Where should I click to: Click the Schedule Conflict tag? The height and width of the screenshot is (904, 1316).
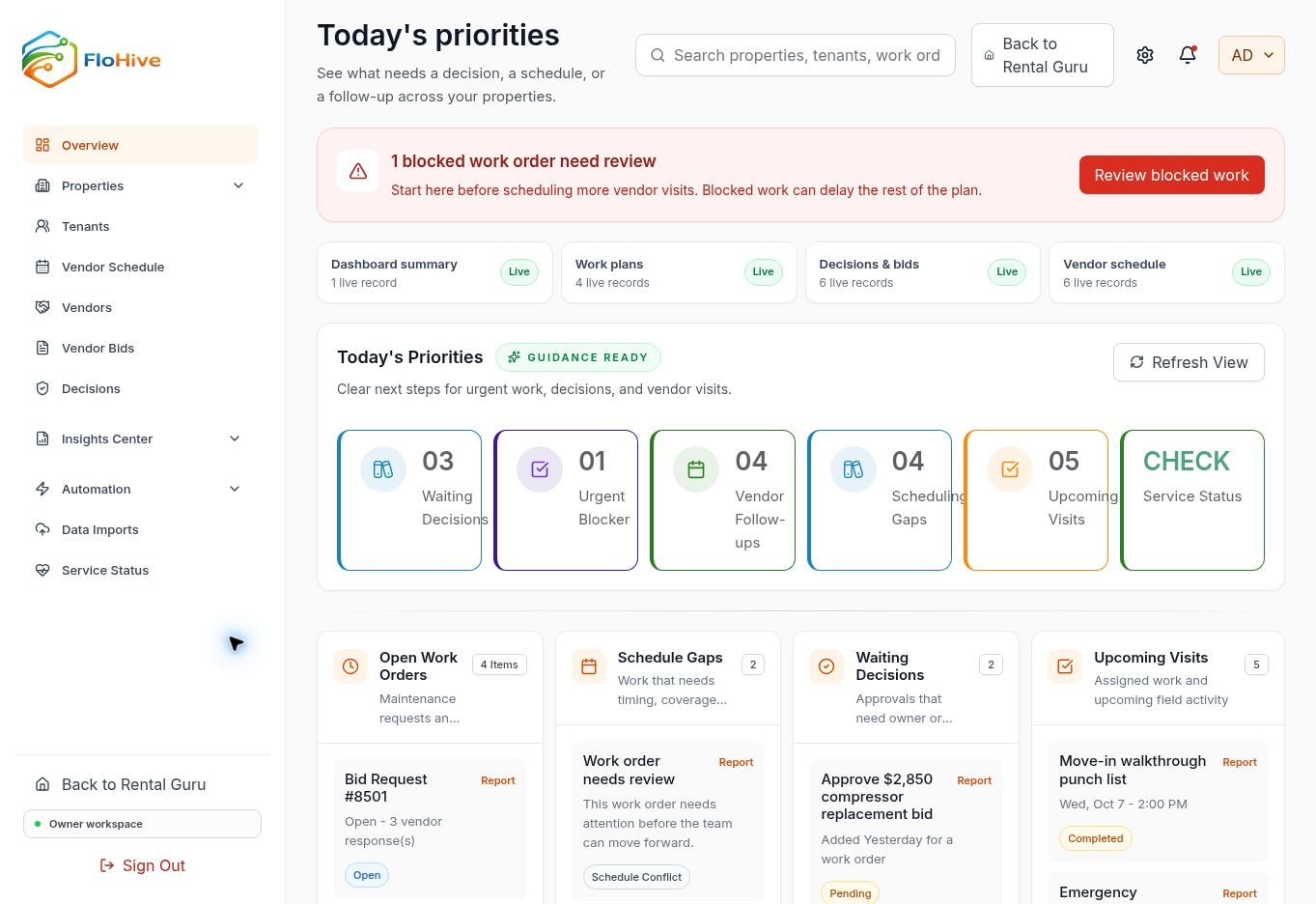(x=636, y=877)
